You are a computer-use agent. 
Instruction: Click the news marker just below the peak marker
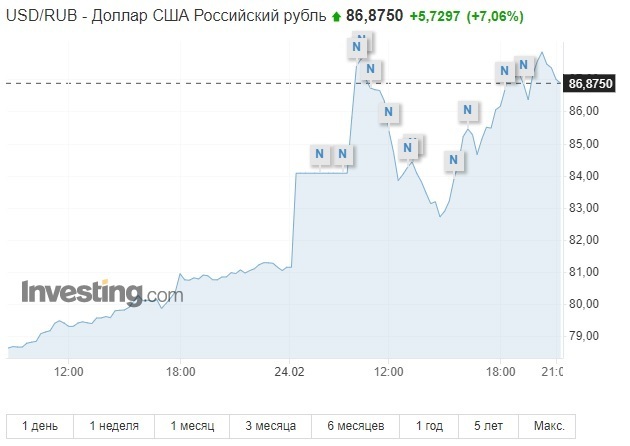[x=370, y=69]
